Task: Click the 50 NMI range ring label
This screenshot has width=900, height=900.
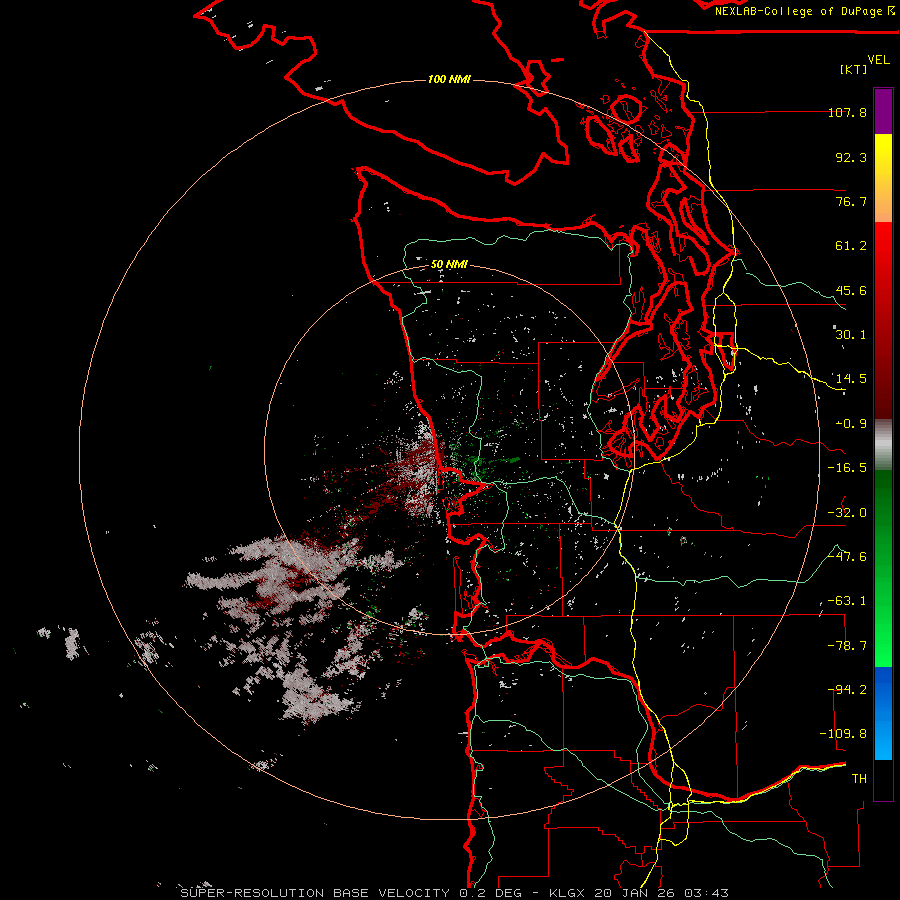Action: coord(449,264)
